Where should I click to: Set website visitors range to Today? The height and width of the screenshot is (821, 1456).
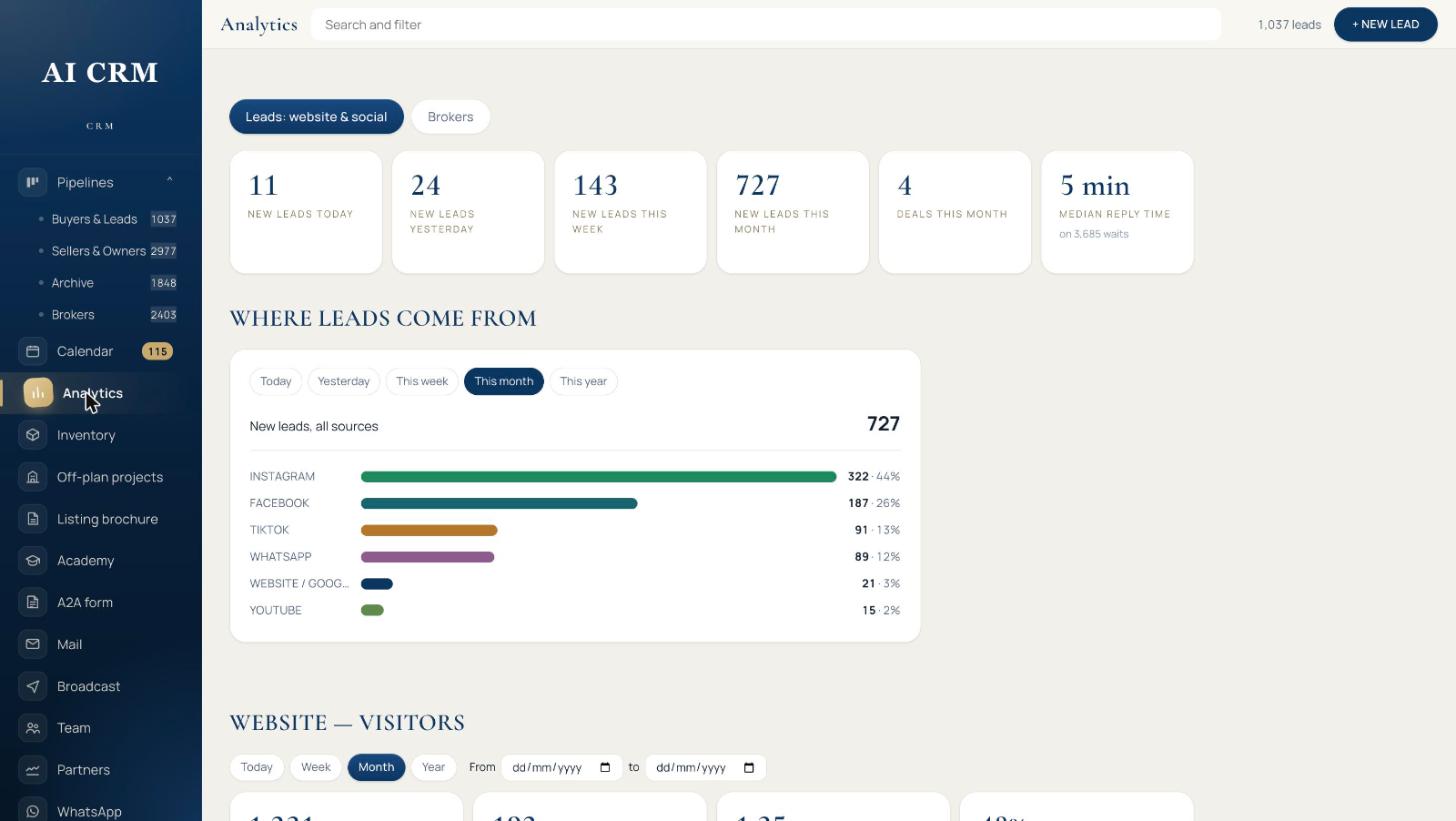[x=256, y=767]
